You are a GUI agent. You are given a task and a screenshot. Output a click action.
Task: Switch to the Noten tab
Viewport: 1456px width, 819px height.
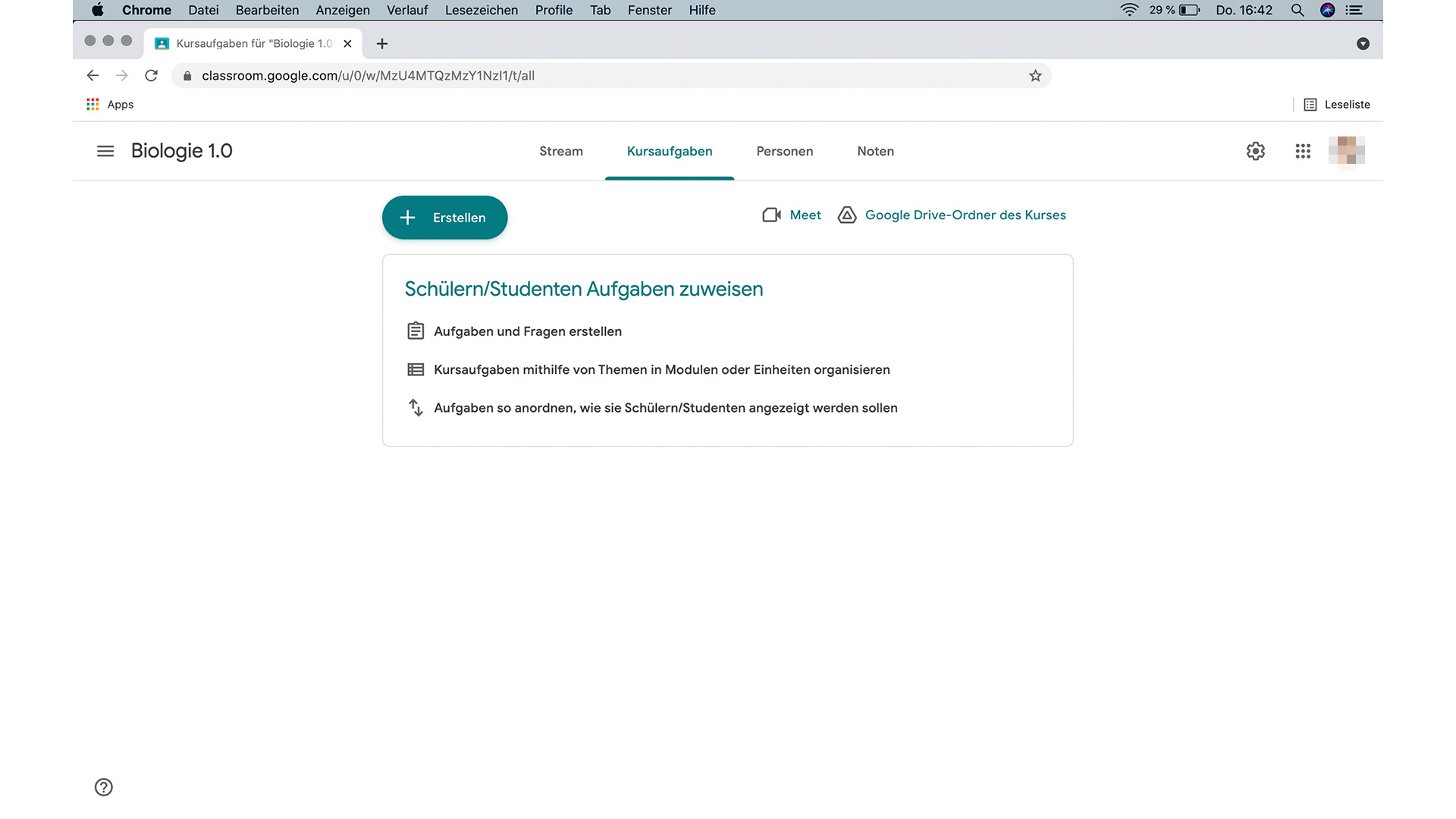pos(875,152)
